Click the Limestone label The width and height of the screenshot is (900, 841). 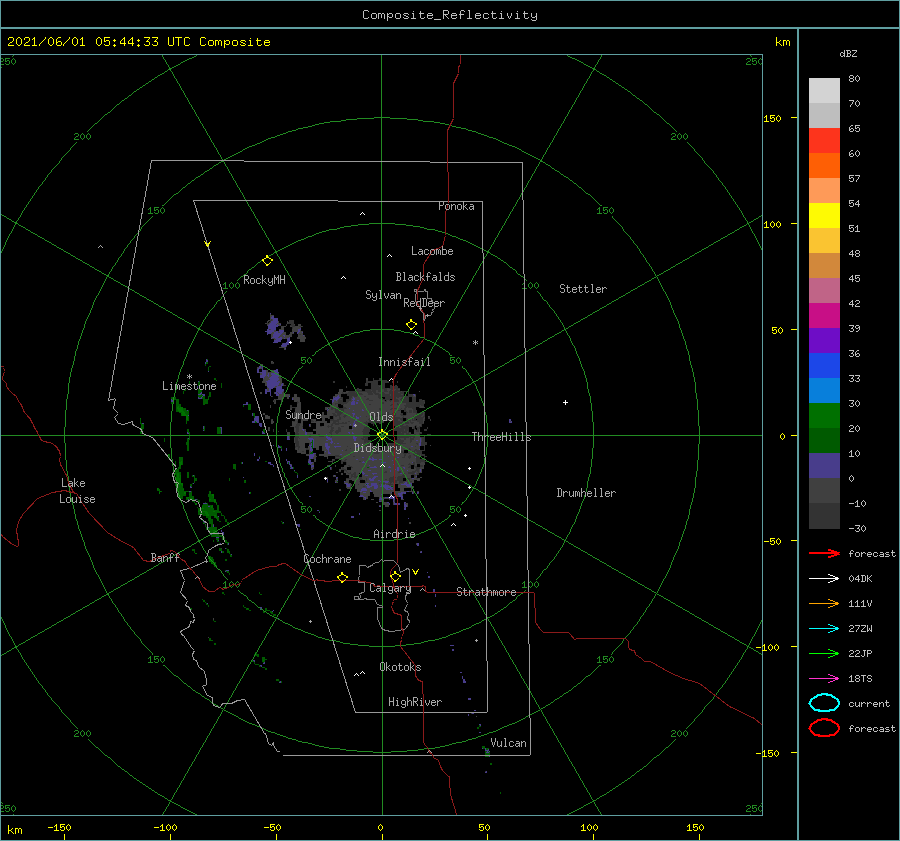pos(189,386)
